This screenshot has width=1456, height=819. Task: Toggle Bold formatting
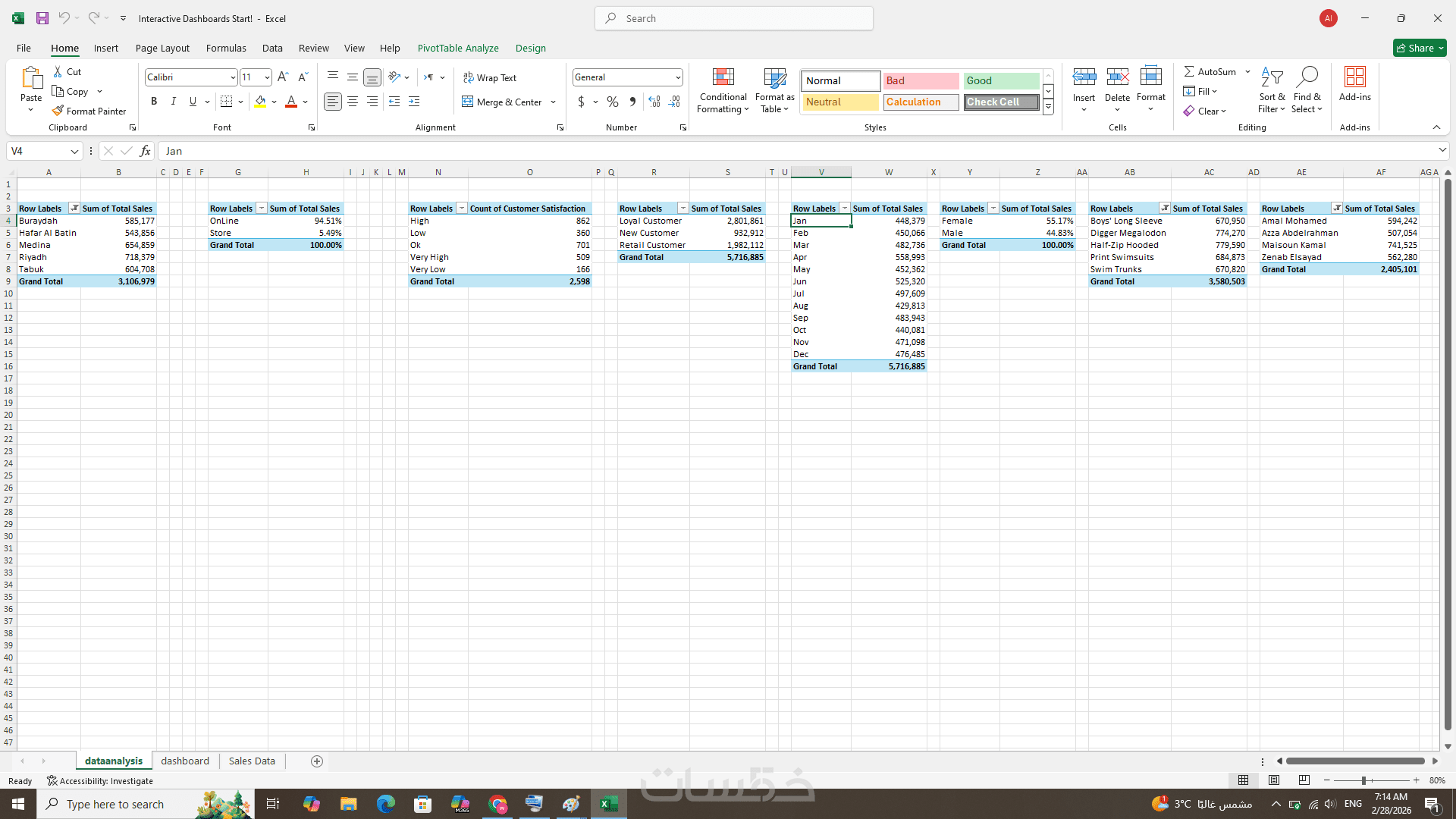(x=154, y=102)
